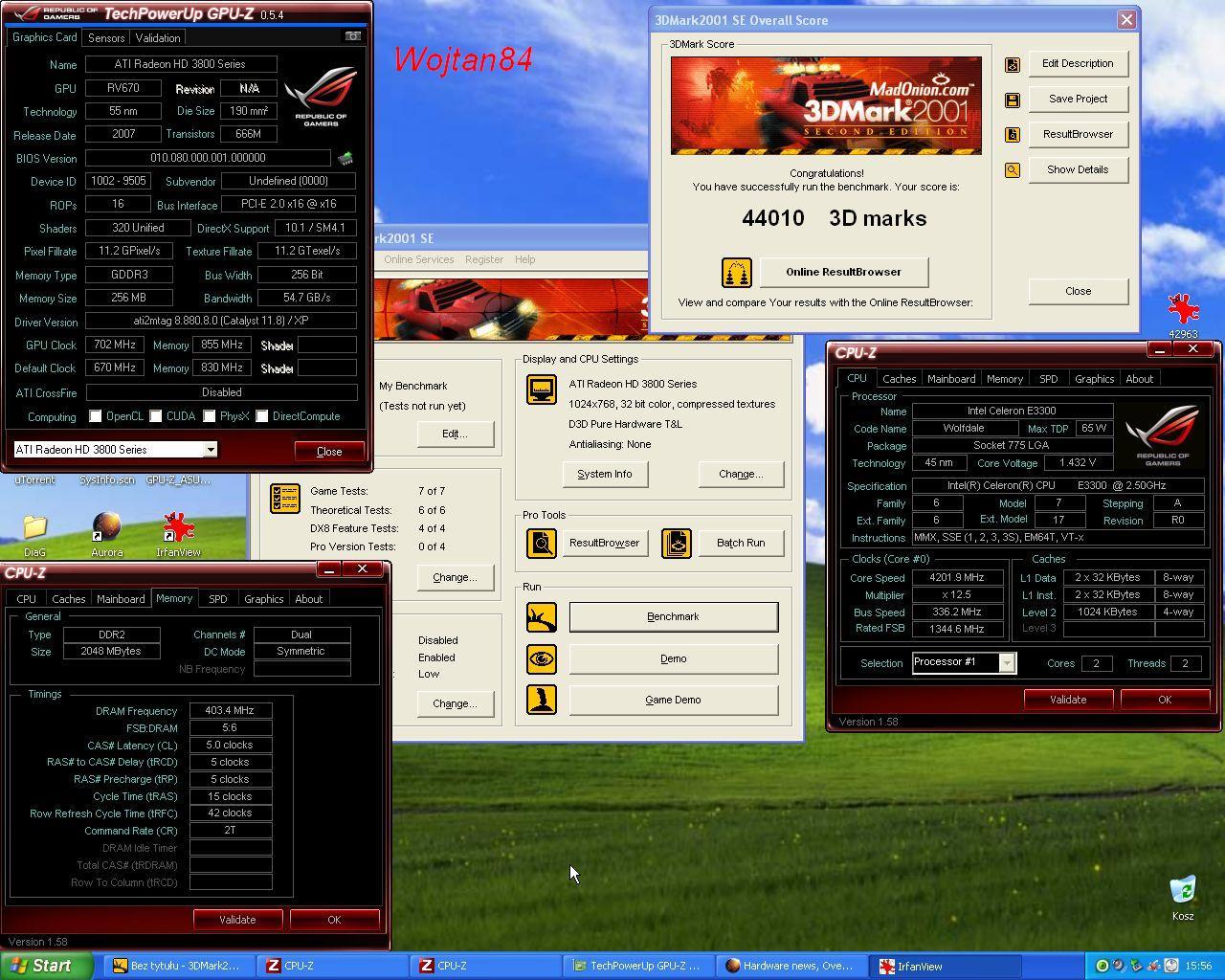Viewport: 1225px width, 980px height.
Task: Click the GPU-Z screenshot camera icon
Action: 353,36
